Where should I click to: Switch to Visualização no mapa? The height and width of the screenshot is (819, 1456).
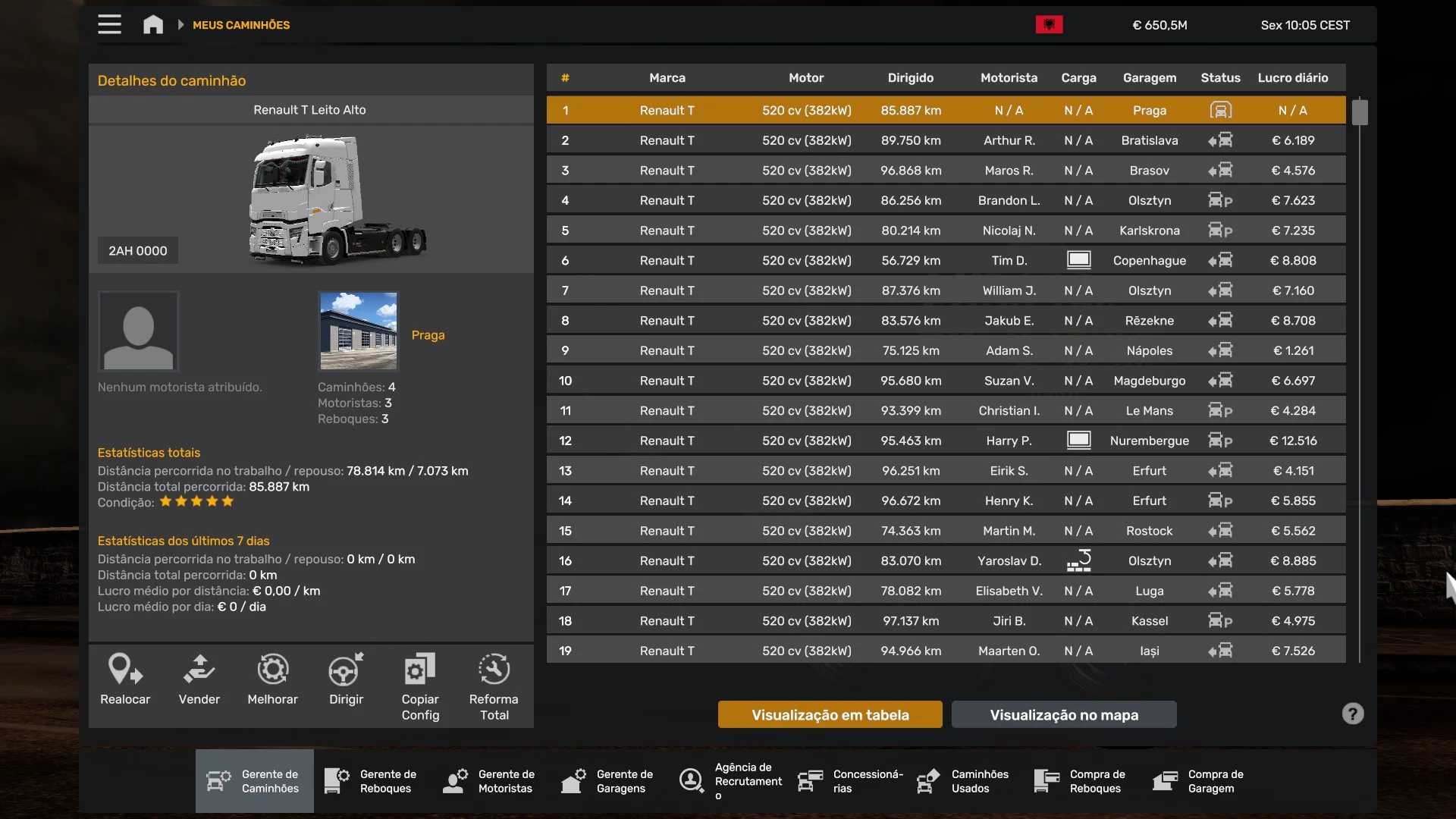[1063, 714]
